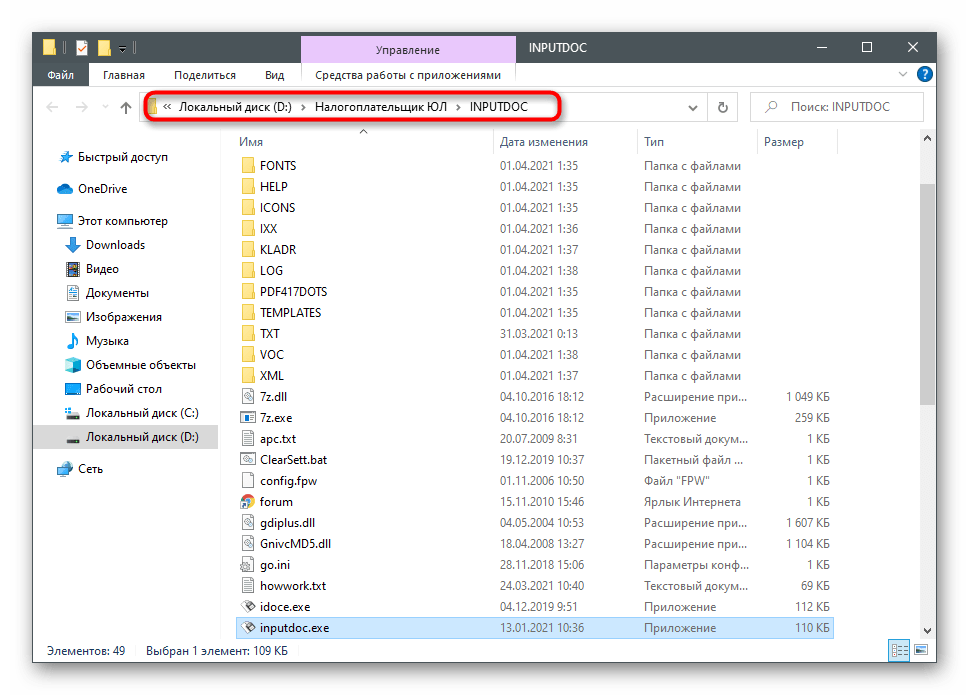Go forward with the right arrow
The image size is (969, 695).
82,107
